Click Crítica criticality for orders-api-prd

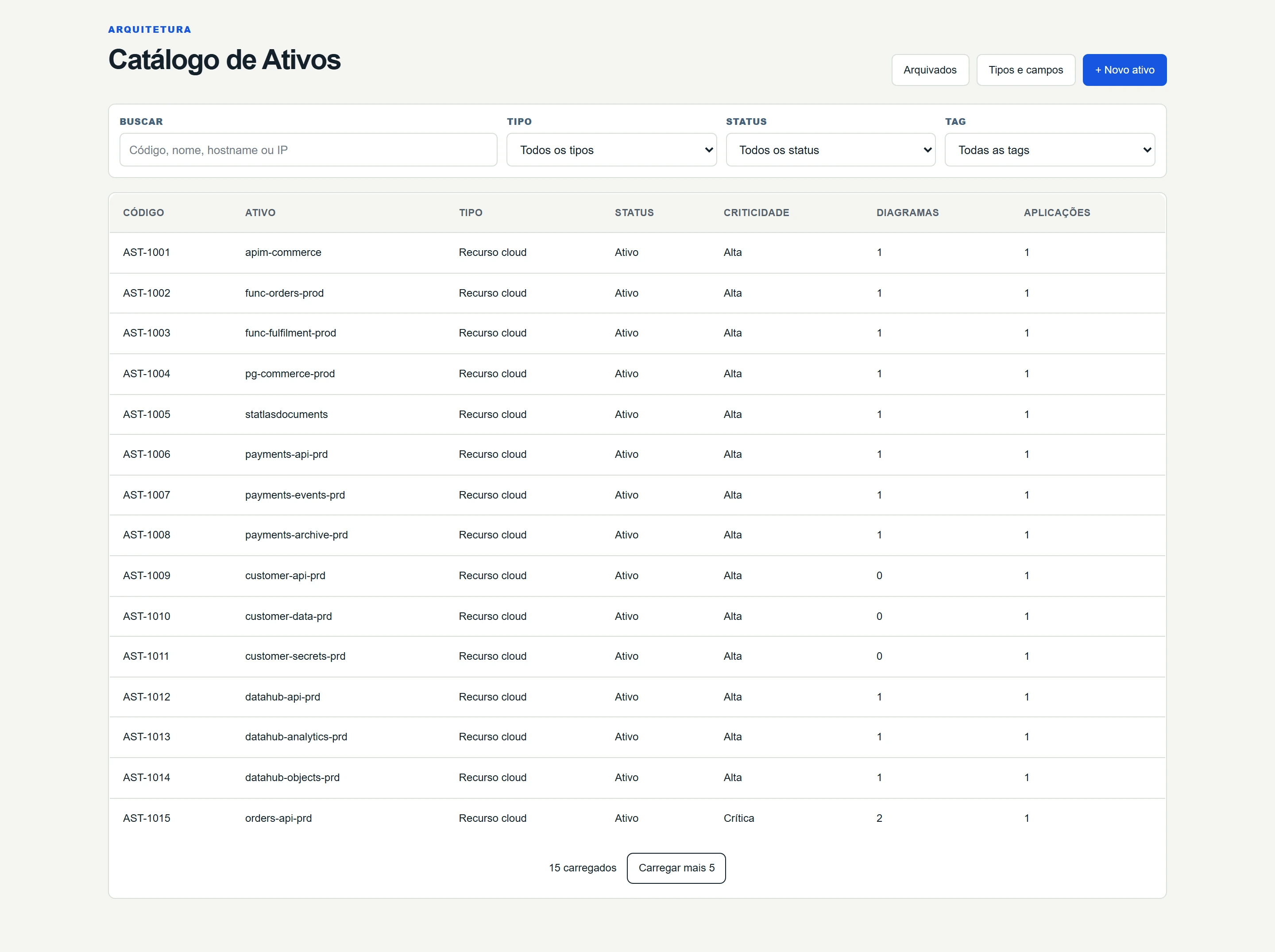[738, 818]
